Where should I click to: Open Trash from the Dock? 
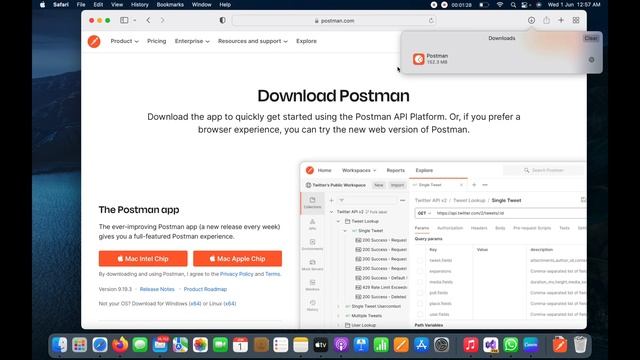pyautogui.click(x=580, y=345)
